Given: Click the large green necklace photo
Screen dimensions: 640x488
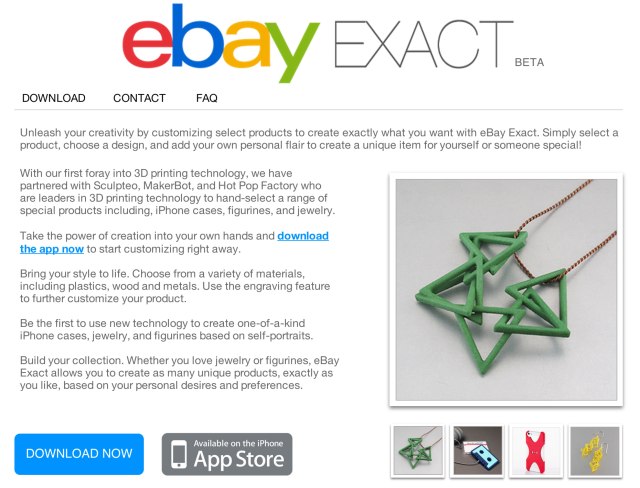Looking at the screenshot, I should pos(506,290).
